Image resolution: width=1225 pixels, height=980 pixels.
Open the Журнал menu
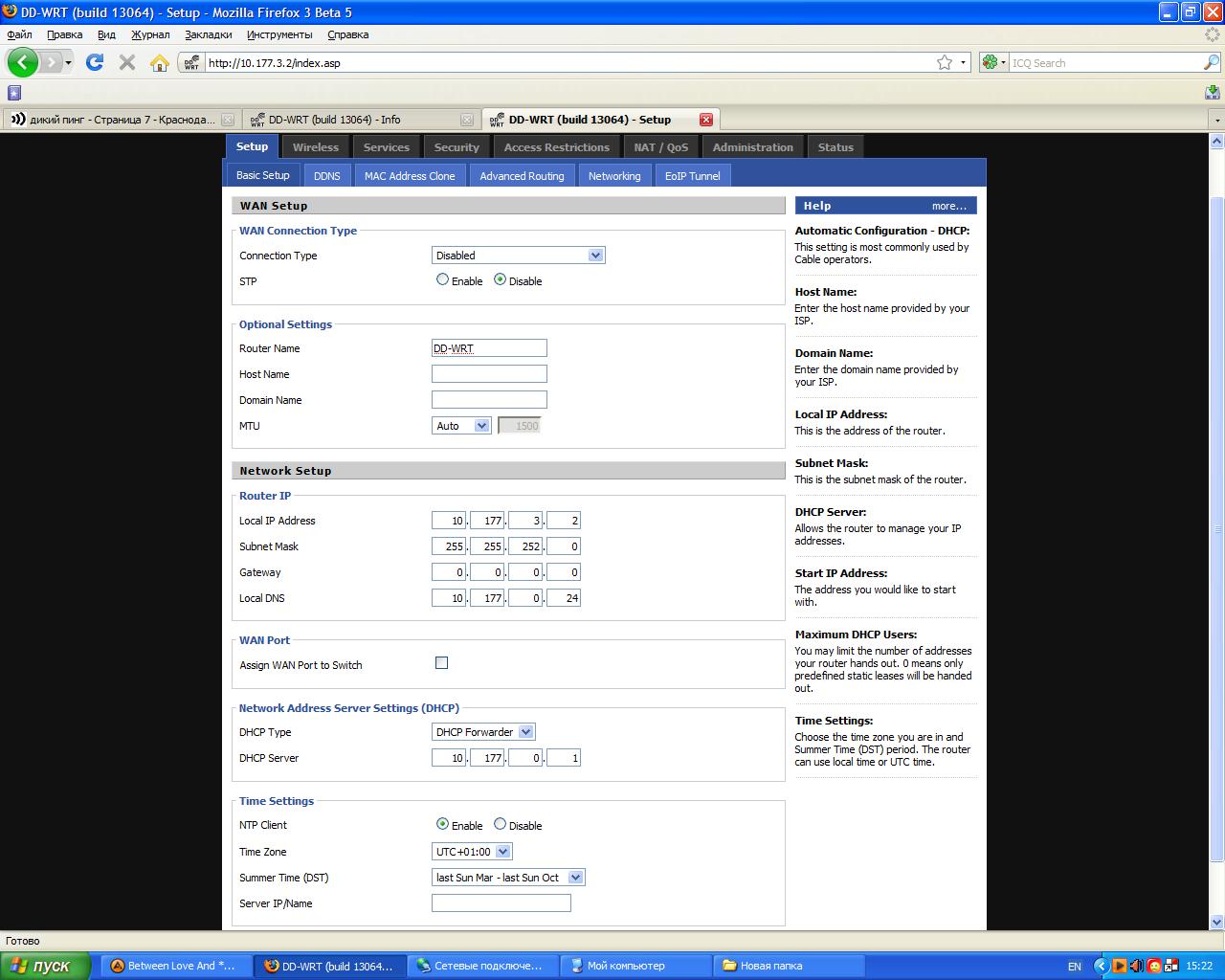tap(150, 34)
